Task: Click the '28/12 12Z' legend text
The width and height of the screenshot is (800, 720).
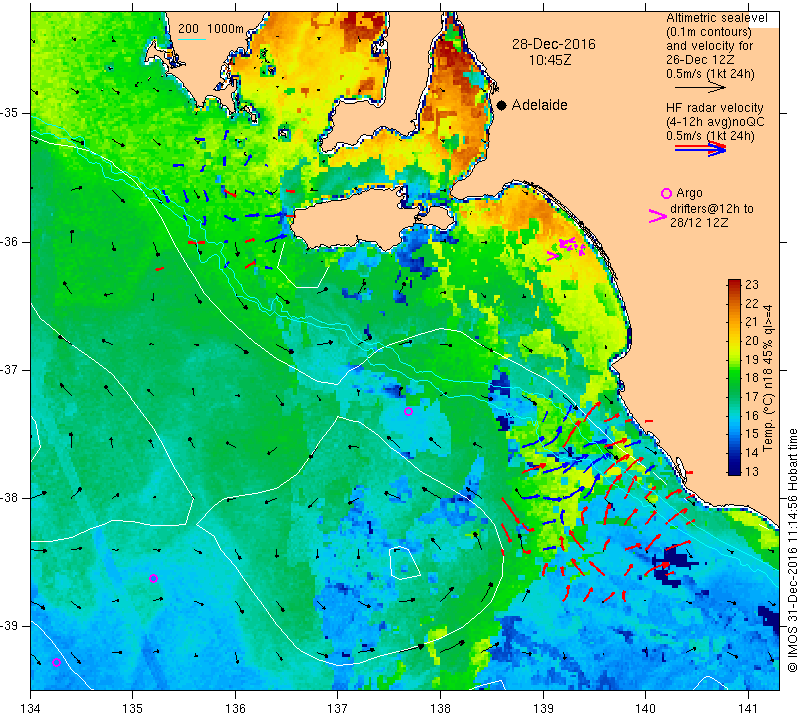Action: [699, 223]
